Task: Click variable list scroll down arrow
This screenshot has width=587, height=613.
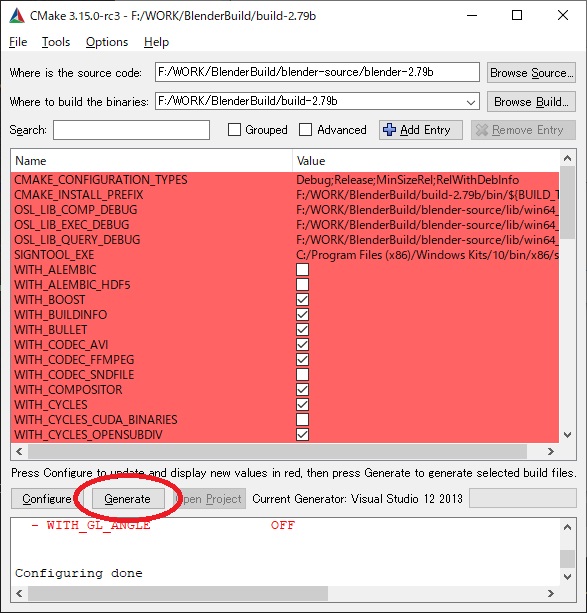Action: tap(567, 435)
